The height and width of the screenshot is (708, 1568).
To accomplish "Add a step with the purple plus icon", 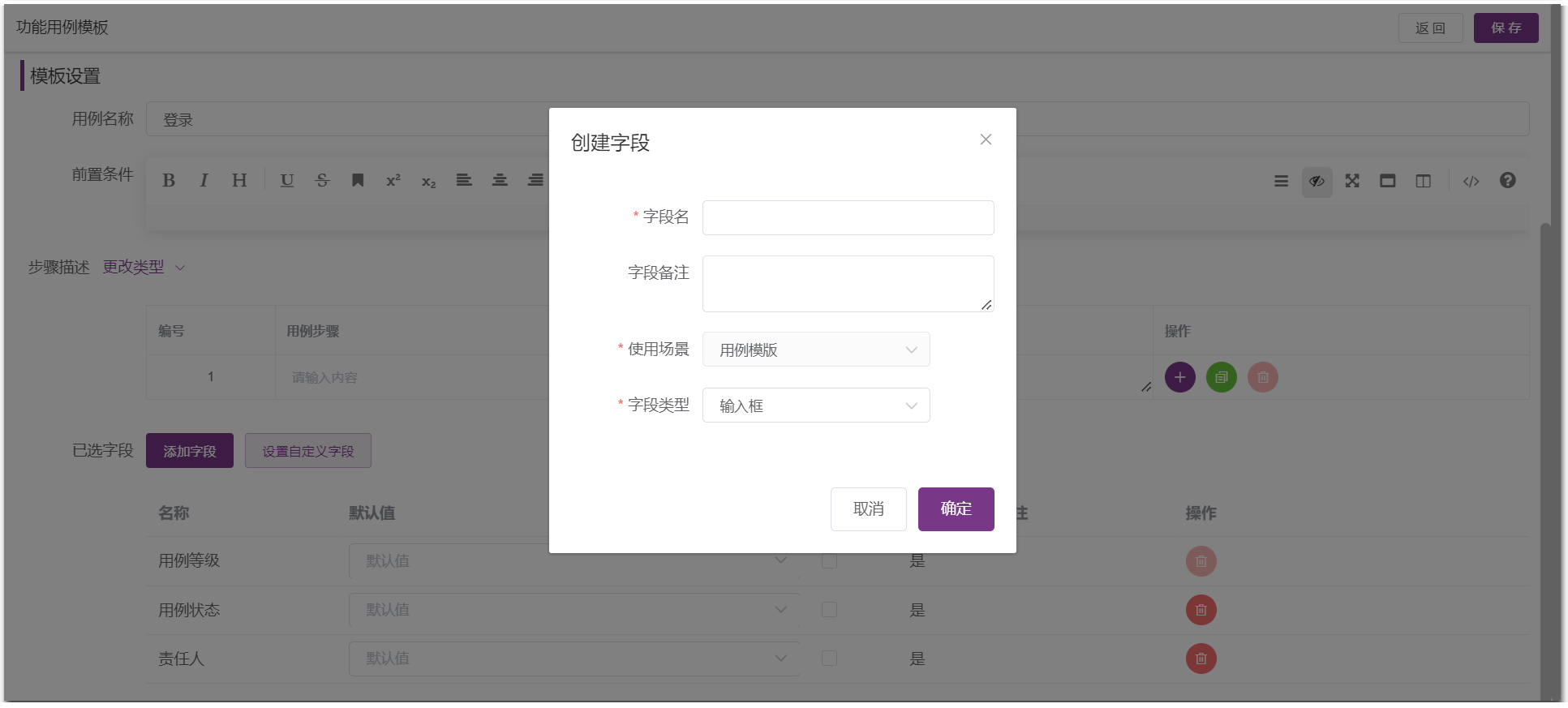I will point(1180,377).
